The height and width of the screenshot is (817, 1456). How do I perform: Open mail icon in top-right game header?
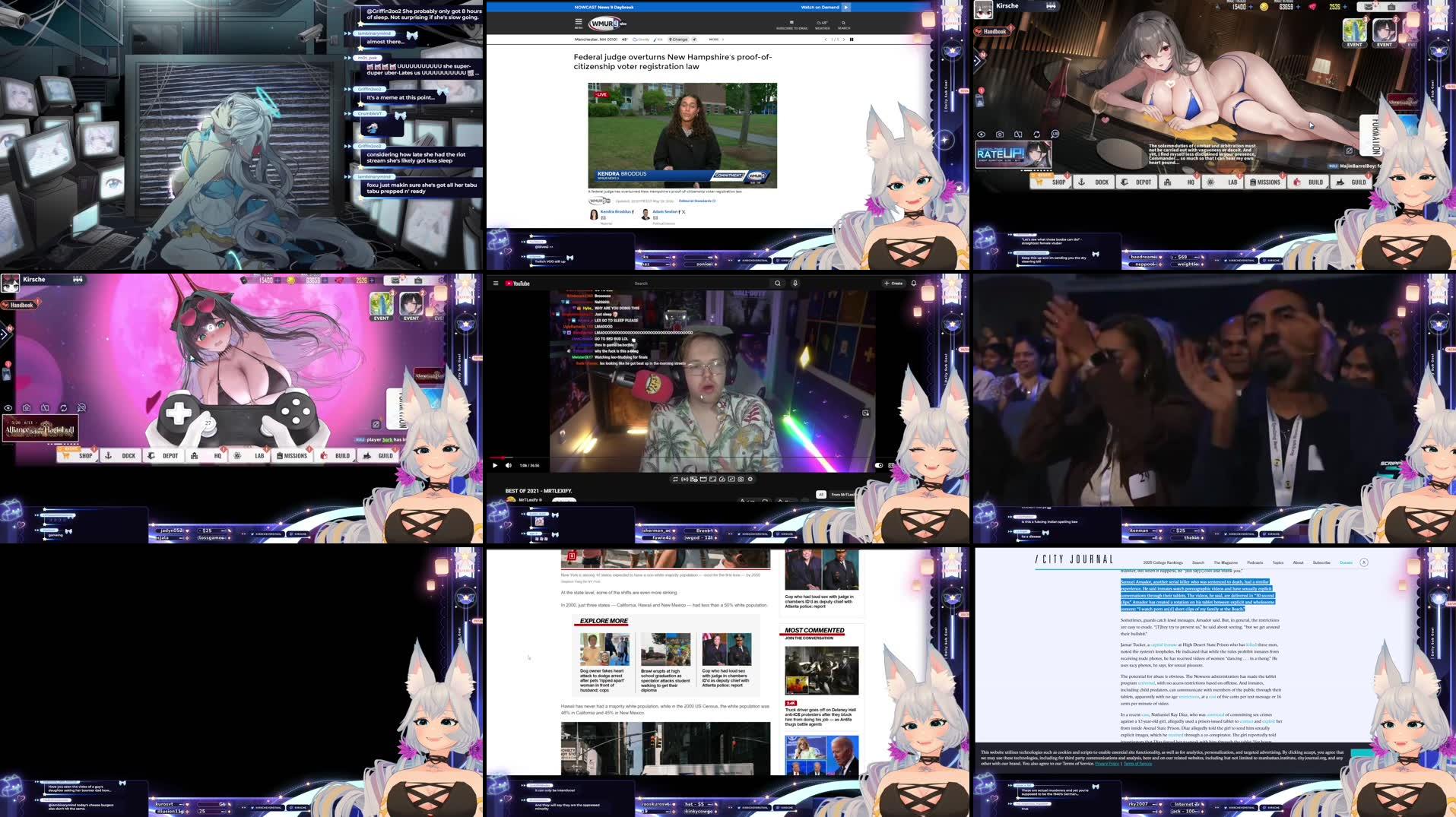pyautogui.click(x=1369, y=7)
